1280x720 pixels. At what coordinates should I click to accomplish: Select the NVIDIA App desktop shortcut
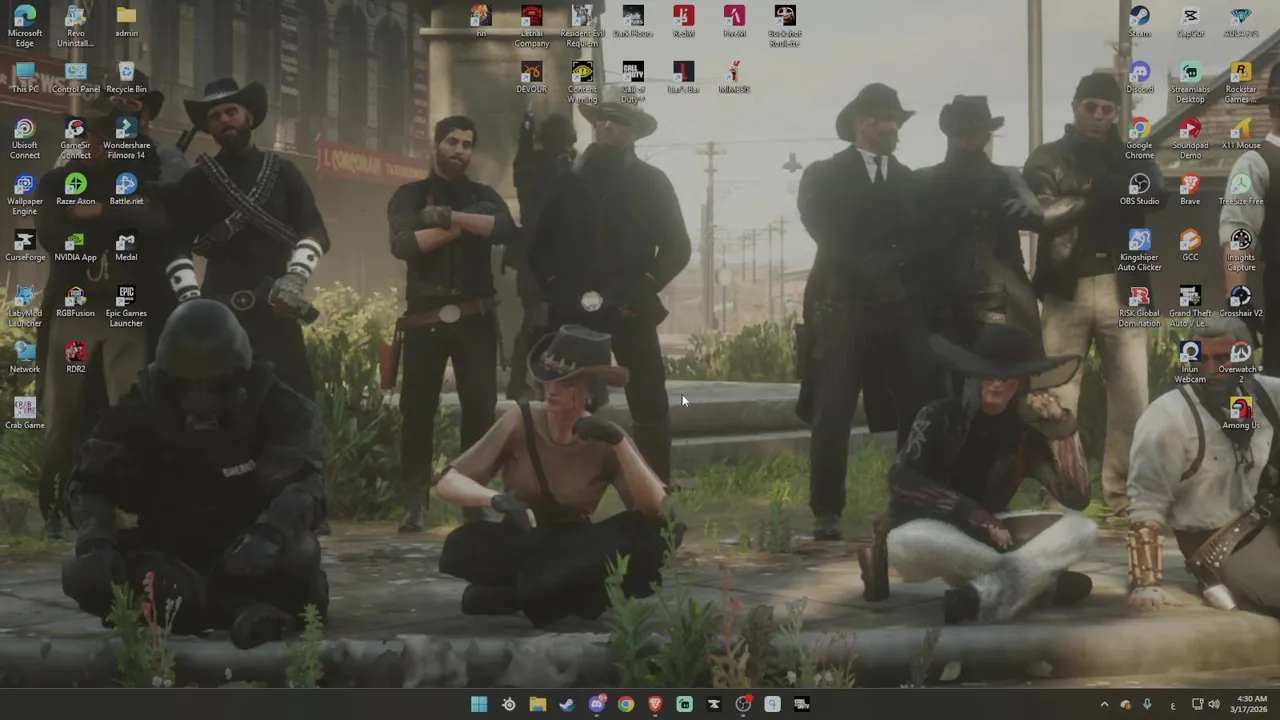tap(75, 246)
